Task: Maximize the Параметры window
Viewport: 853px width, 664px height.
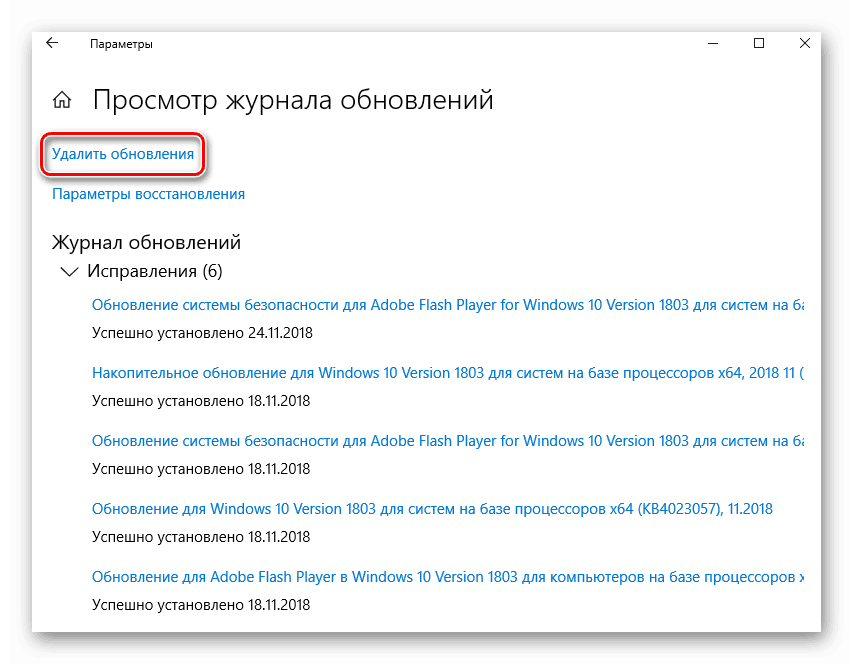Action: 759,43
